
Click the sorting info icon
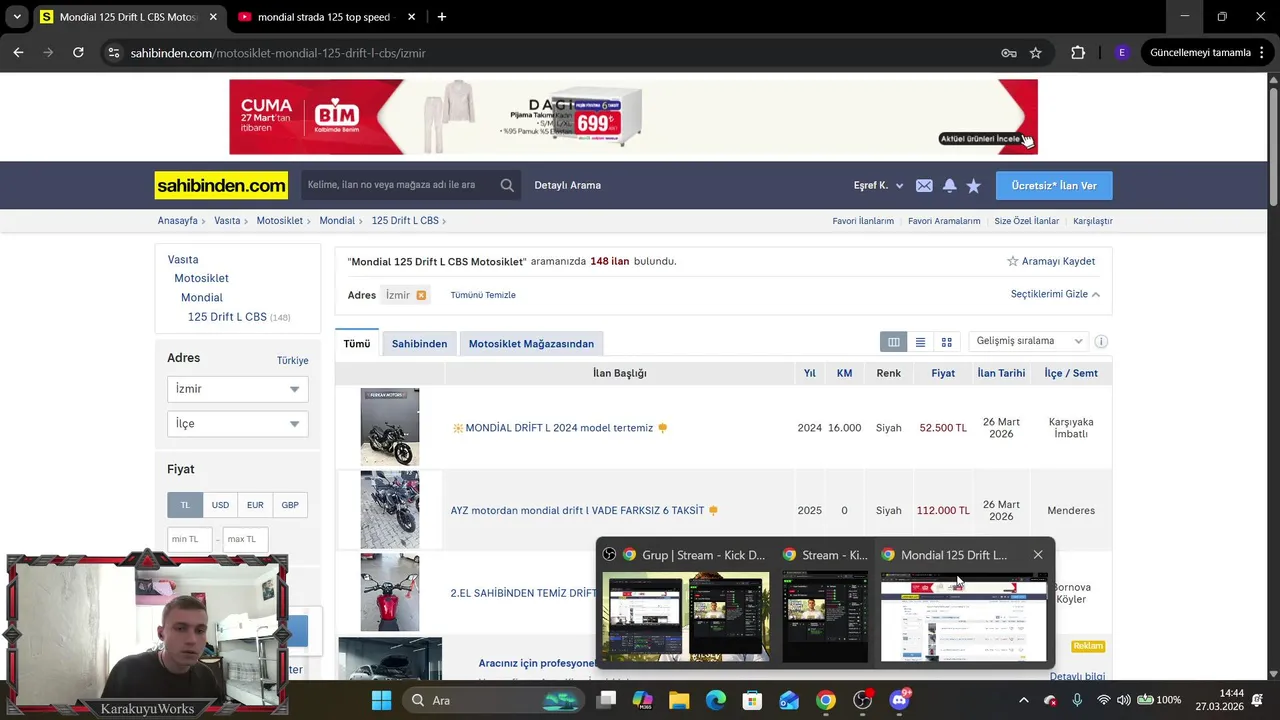[x=1101, y=342]
